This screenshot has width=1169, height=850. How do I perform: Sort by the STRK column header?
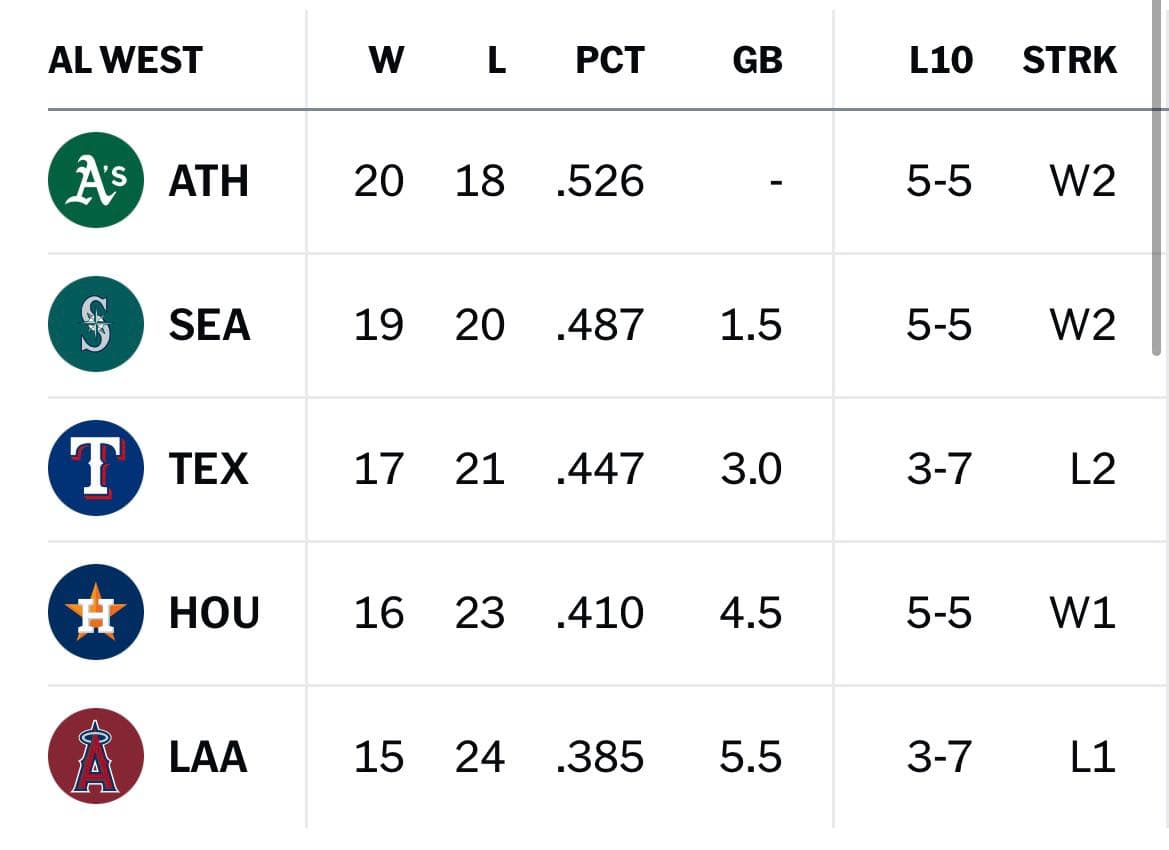point(1070,60)
